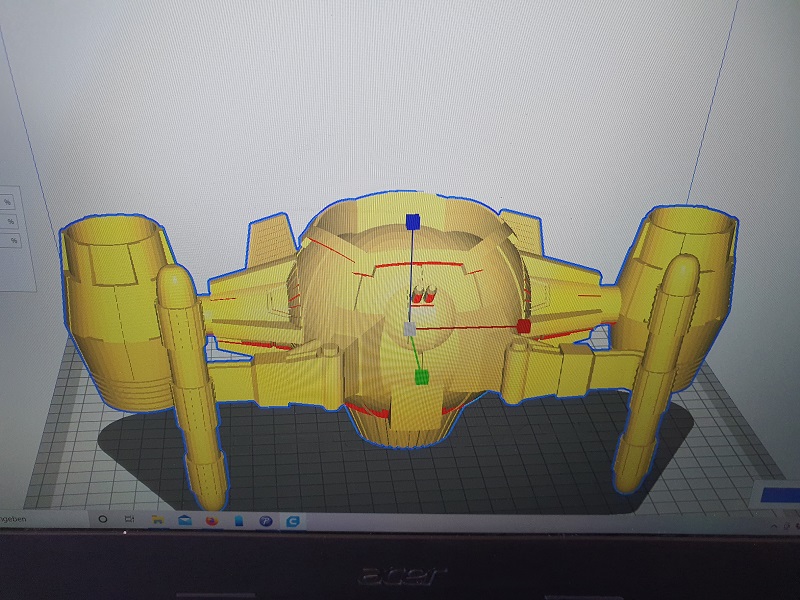This screenshot has width=800, height=600.
Task: Click the green Y-axis move handle
Action: [x=422, y=377]
